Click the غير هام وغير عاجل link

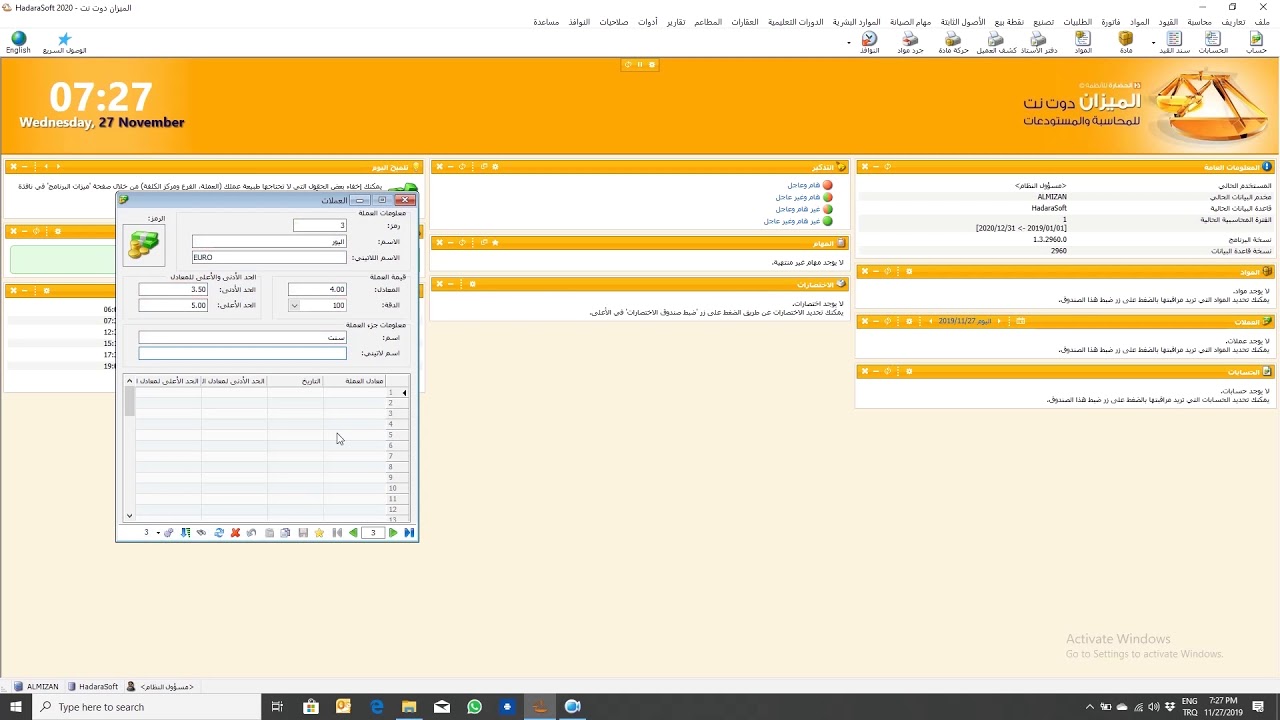pos(792,221)
